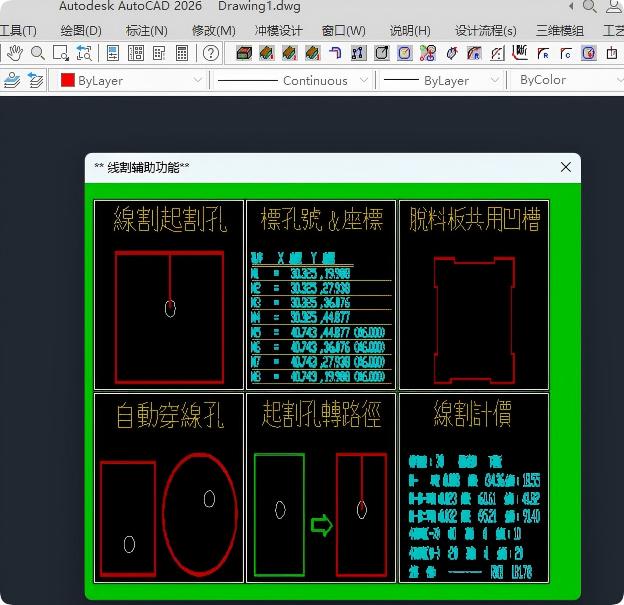Choose the 線割起割孔 function tile
This screenshot has height=605, width=624.
169,295
